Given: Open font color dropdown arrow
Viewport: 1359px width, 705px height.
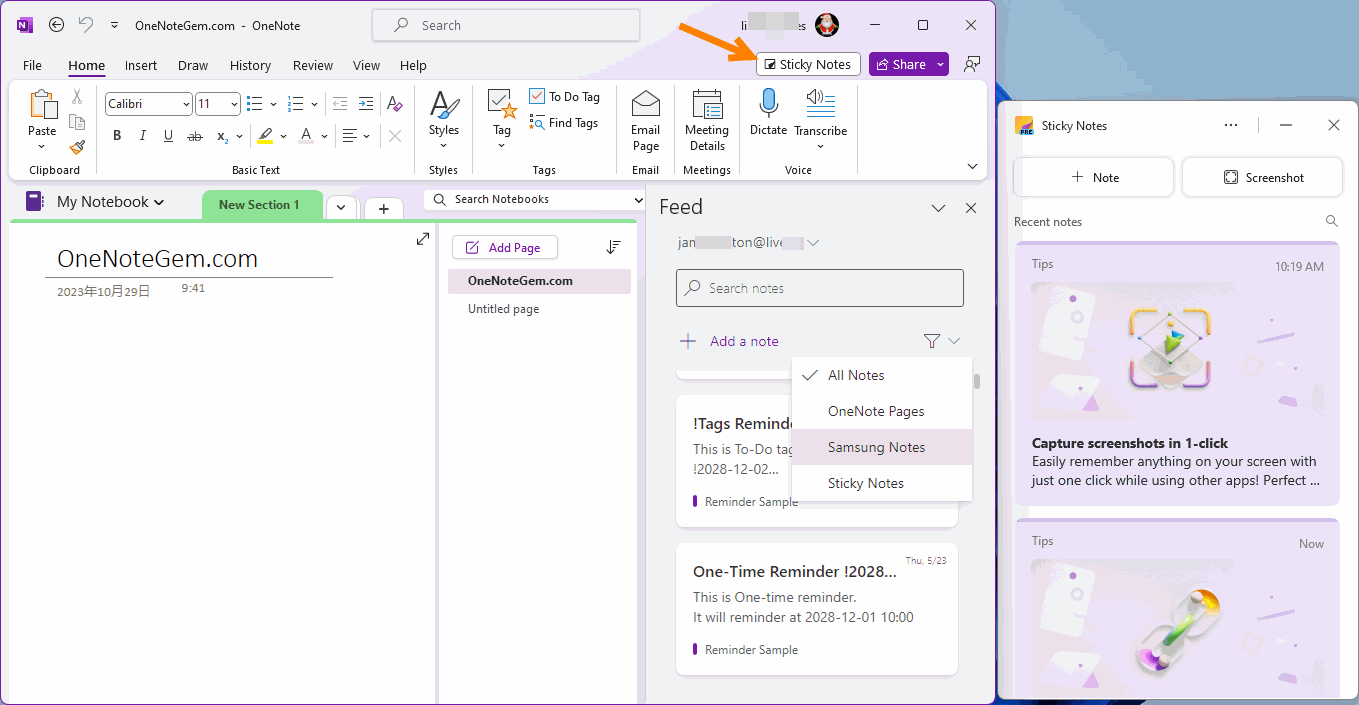Looking at the screenshot, I should (325, 136).
